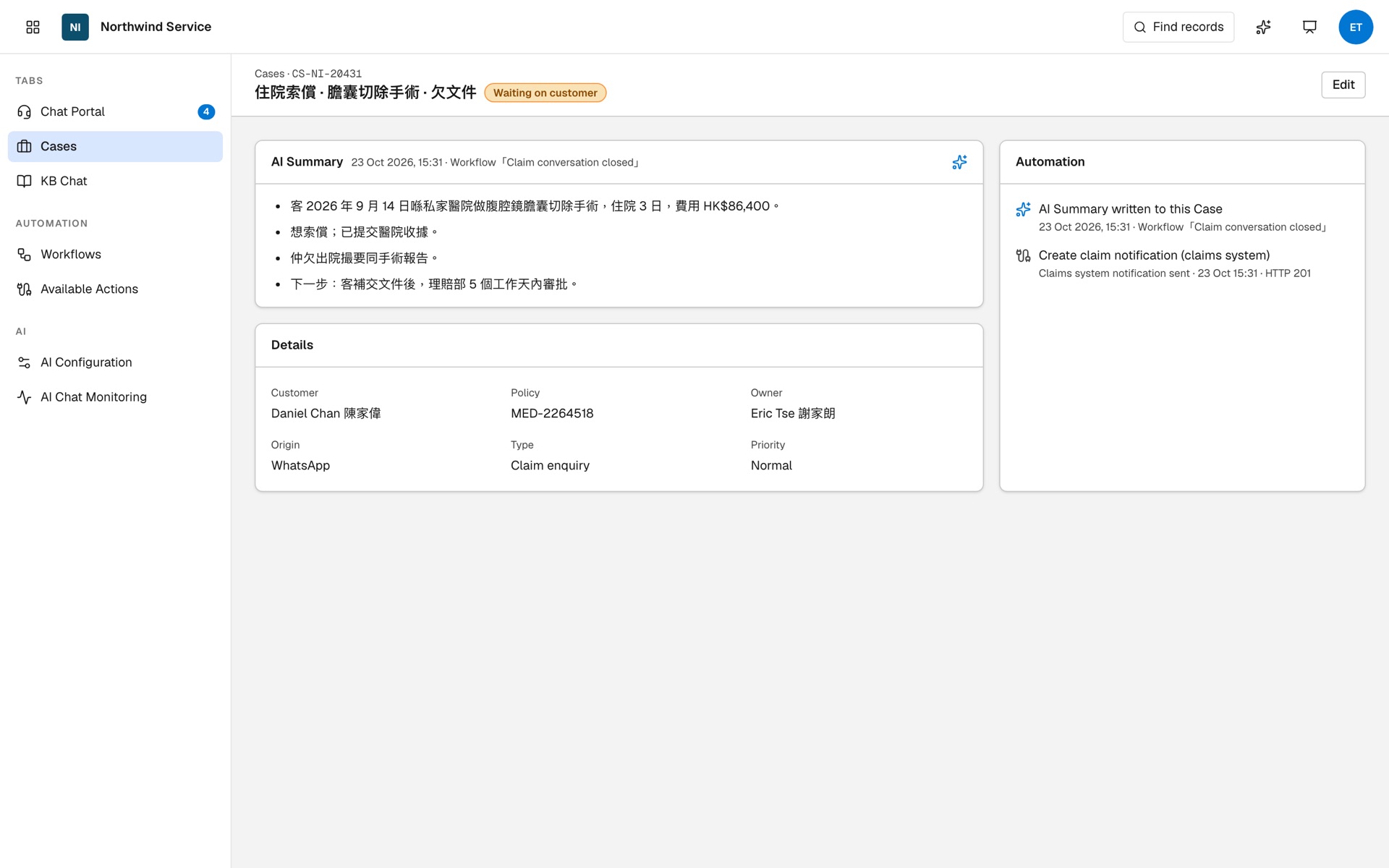Click the Cases breadcrumb link
The width and height of the screenshot is (1389, 868).
pyautogui.click(x=269, y=74)
